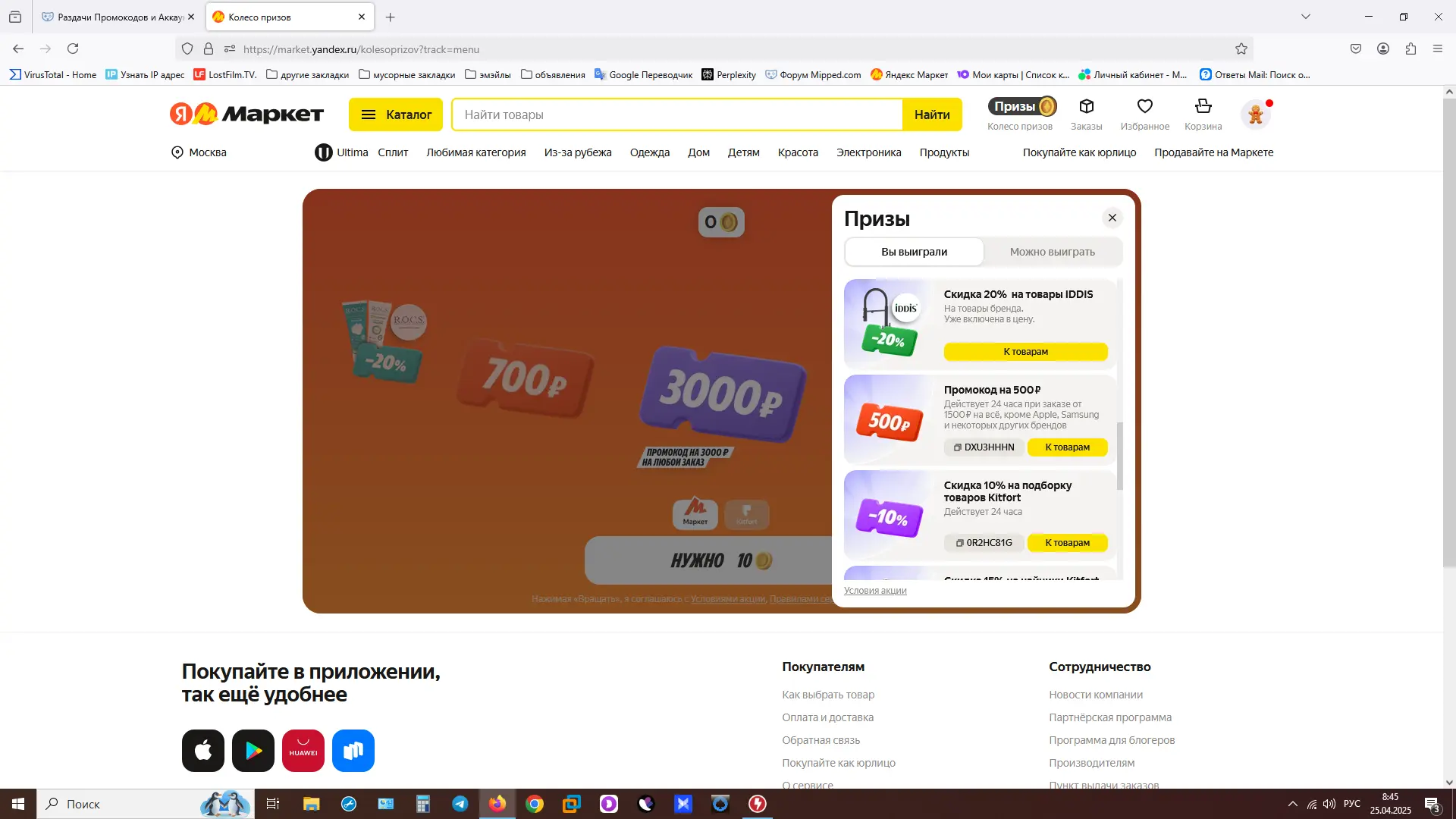The width and height of the screenshot is (1456, 819).
Task: Show hidden tray icons chevron
Action: tap(1292, 804)
